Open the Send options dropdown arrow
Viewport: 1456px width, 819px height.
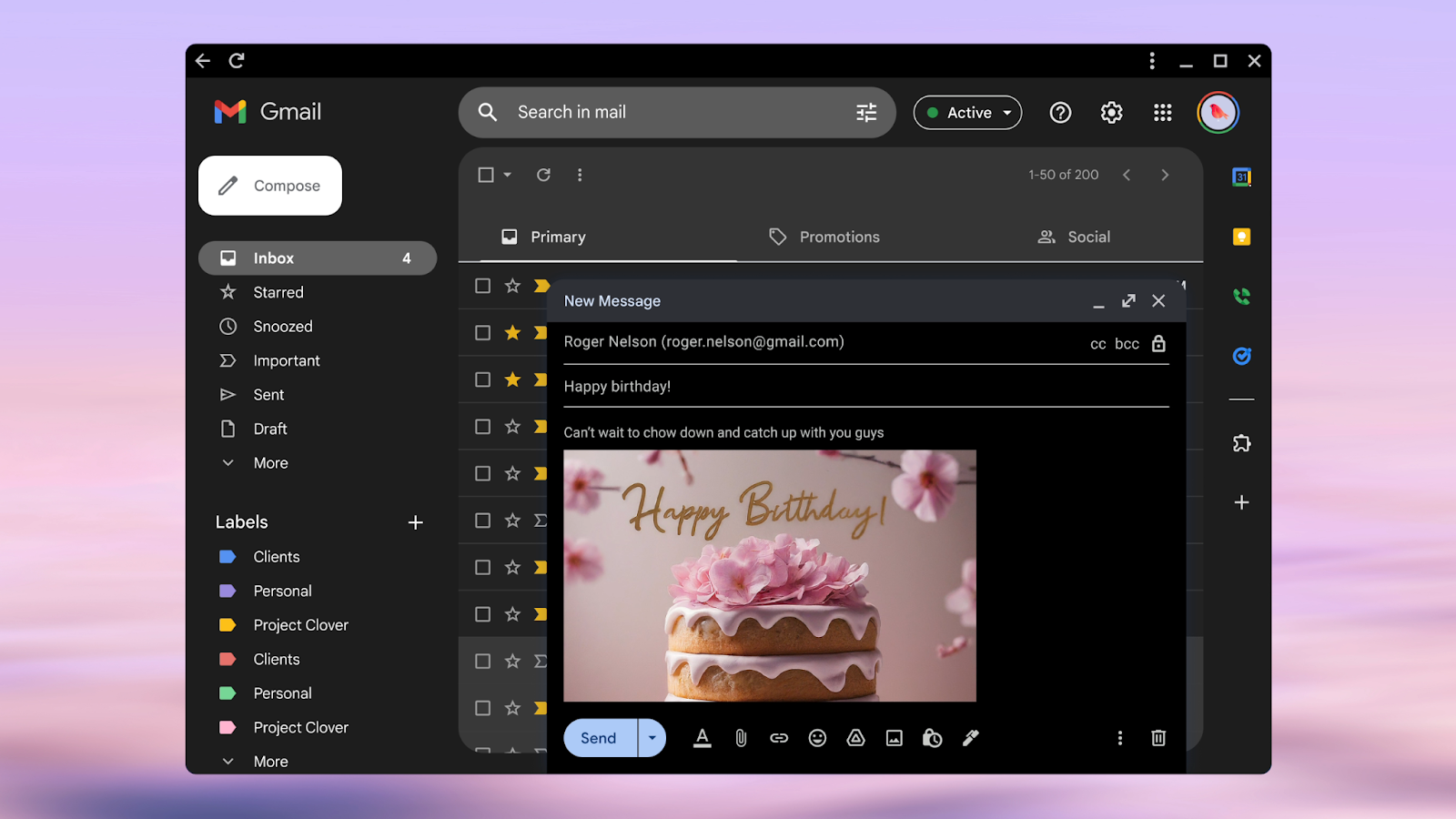[652, 738]
